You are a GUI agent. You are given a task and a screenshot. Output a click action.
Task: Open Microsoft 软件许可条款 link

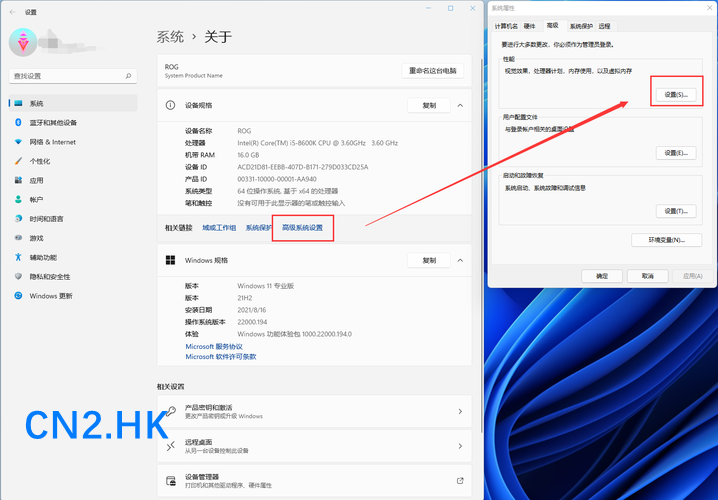pos(221,357)
